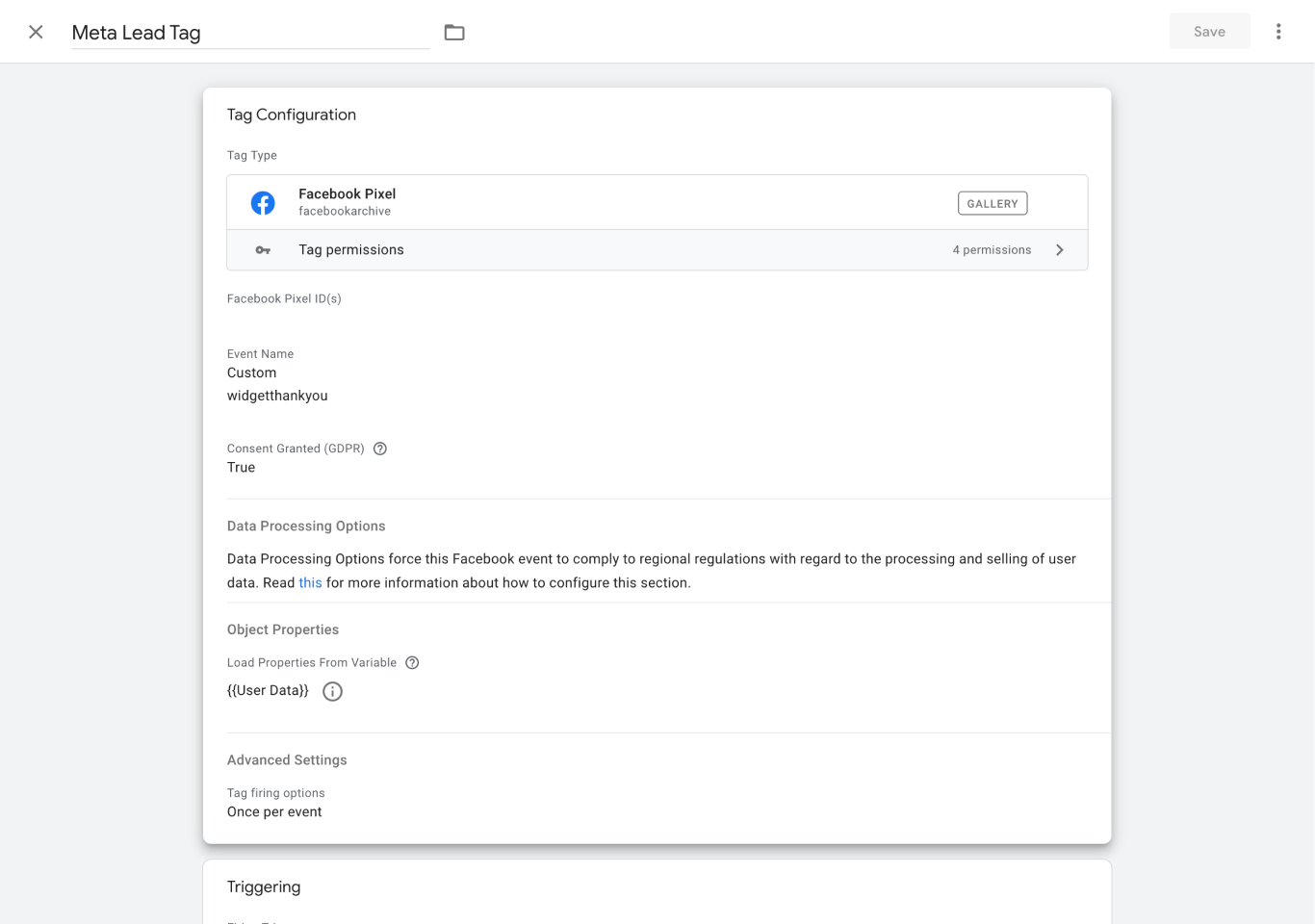Click the GALLERY badge
This screenshot has height=924, width=1315.
click(992, 203)
